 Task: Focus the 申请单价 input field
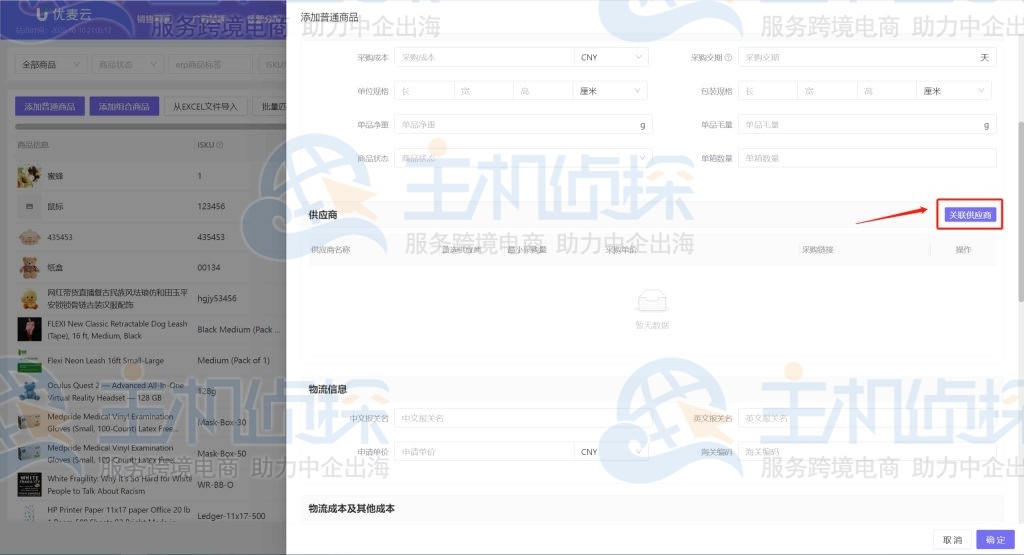[x=484, y=452]
